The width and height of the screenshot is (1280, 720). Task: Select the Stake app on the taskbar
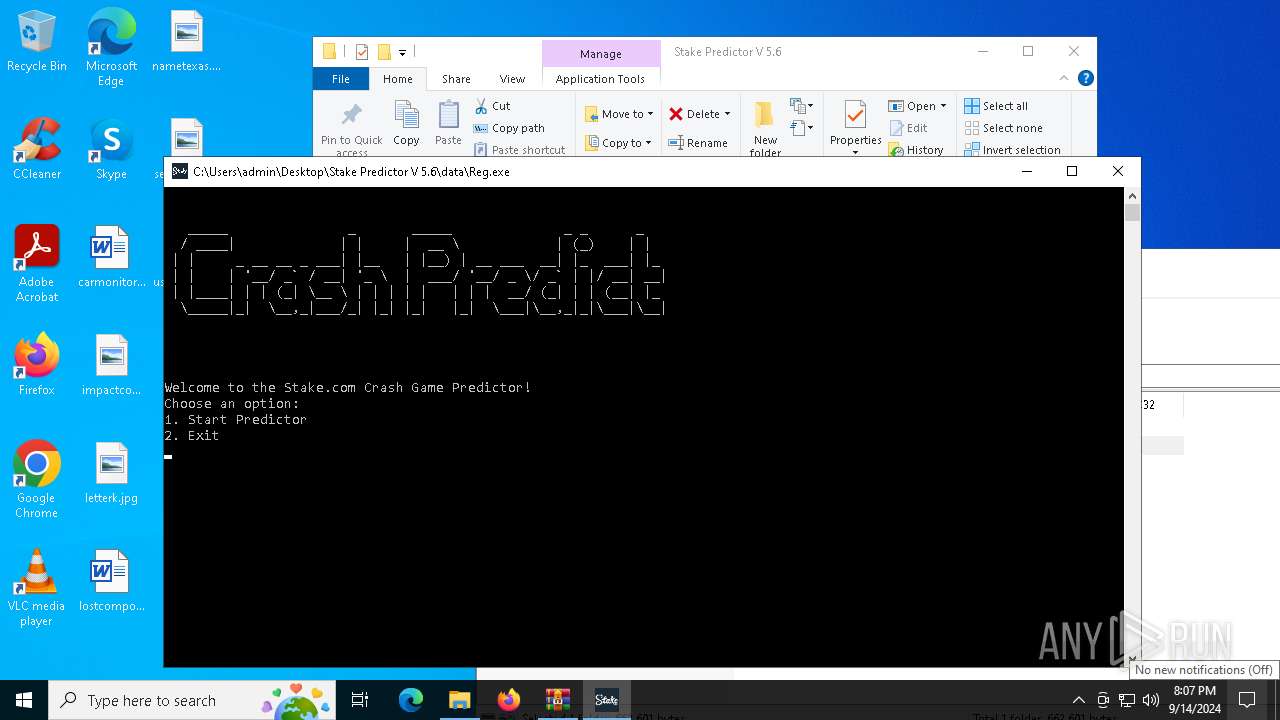(606, 700)
